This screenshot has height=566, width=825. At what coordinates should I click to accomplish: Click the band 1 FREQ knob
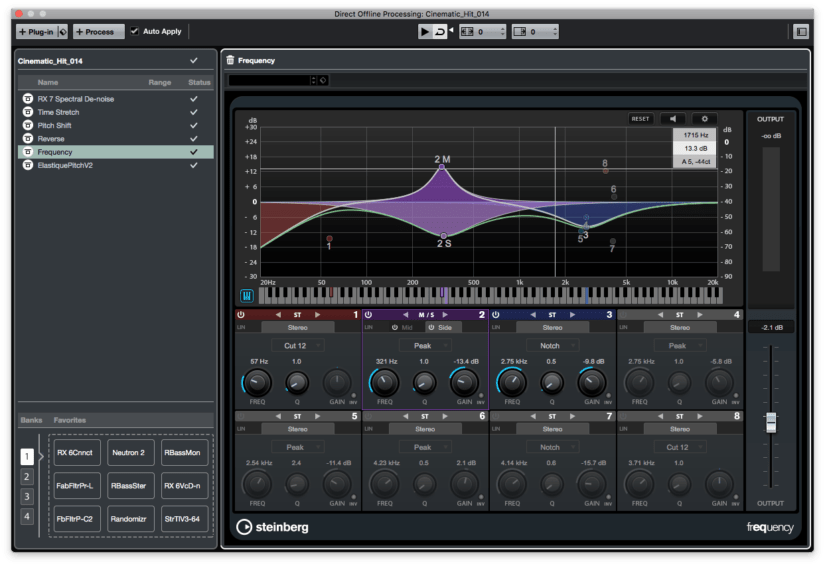(x=257, y=382)
